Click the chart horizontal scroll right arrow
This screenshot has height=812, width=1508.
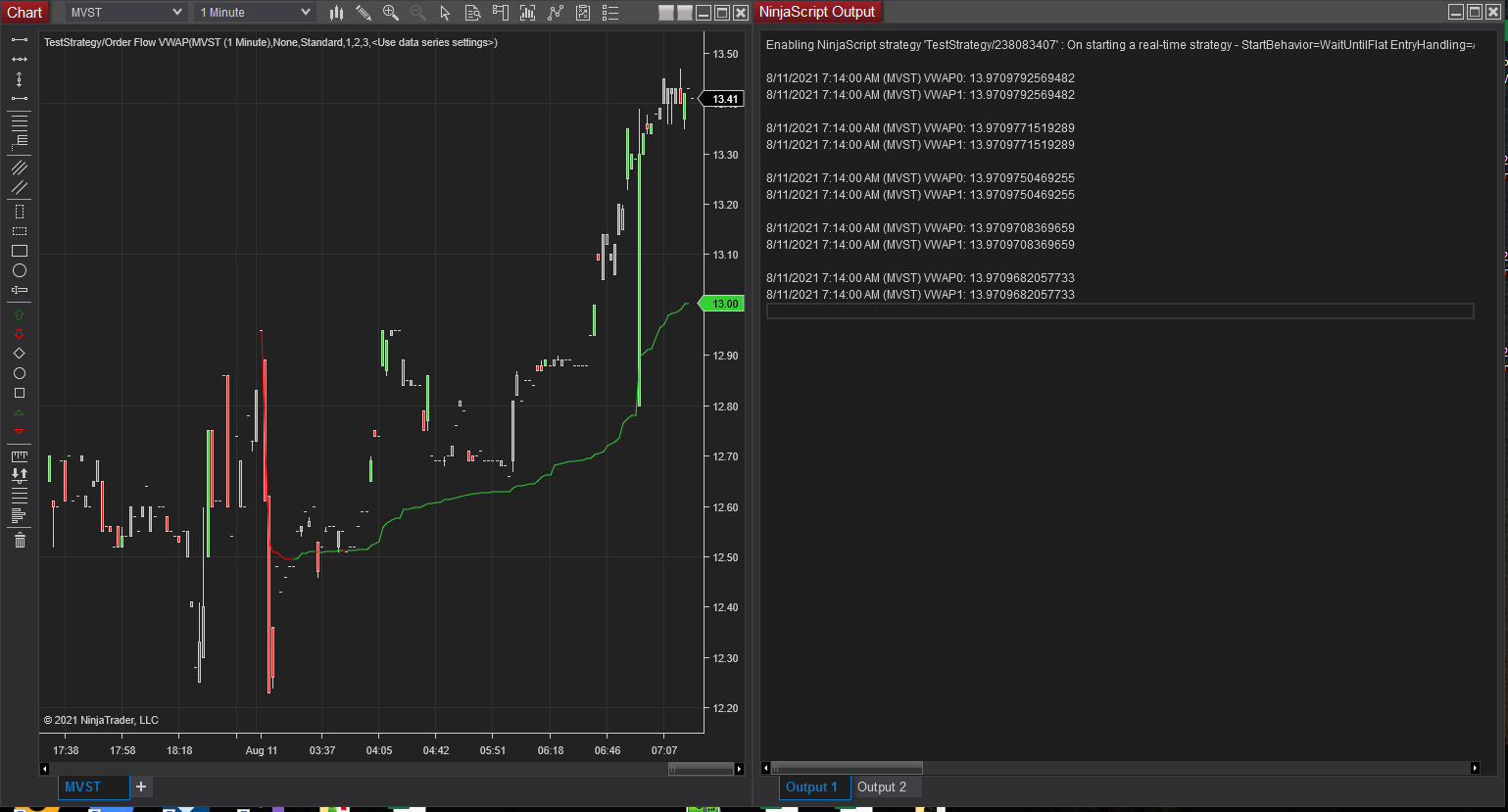[739, 769]
